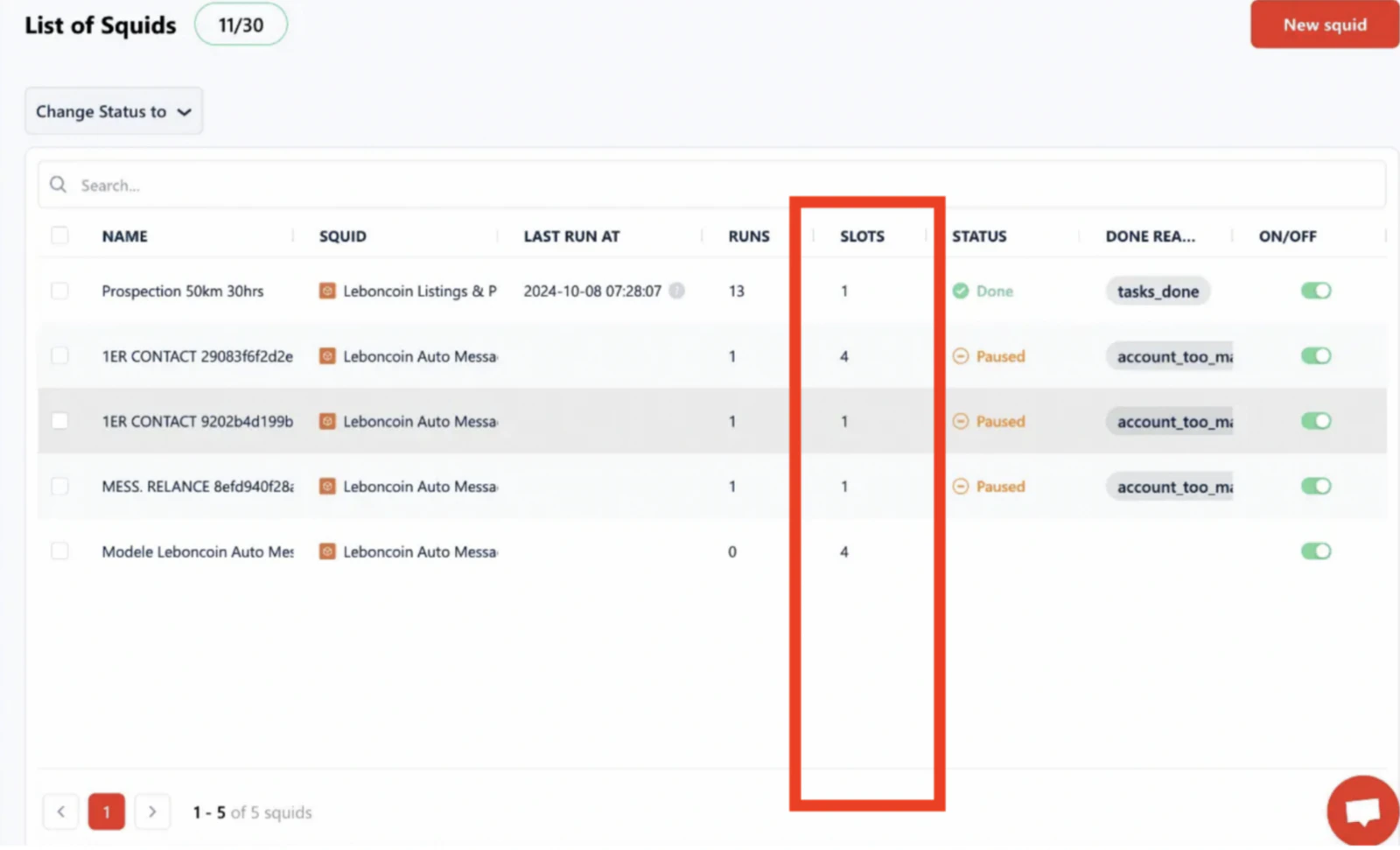This screenshot has height=850, width=1400.
Task: Toggle the MESS. RELANCE squid switch
Action: 1316,486
